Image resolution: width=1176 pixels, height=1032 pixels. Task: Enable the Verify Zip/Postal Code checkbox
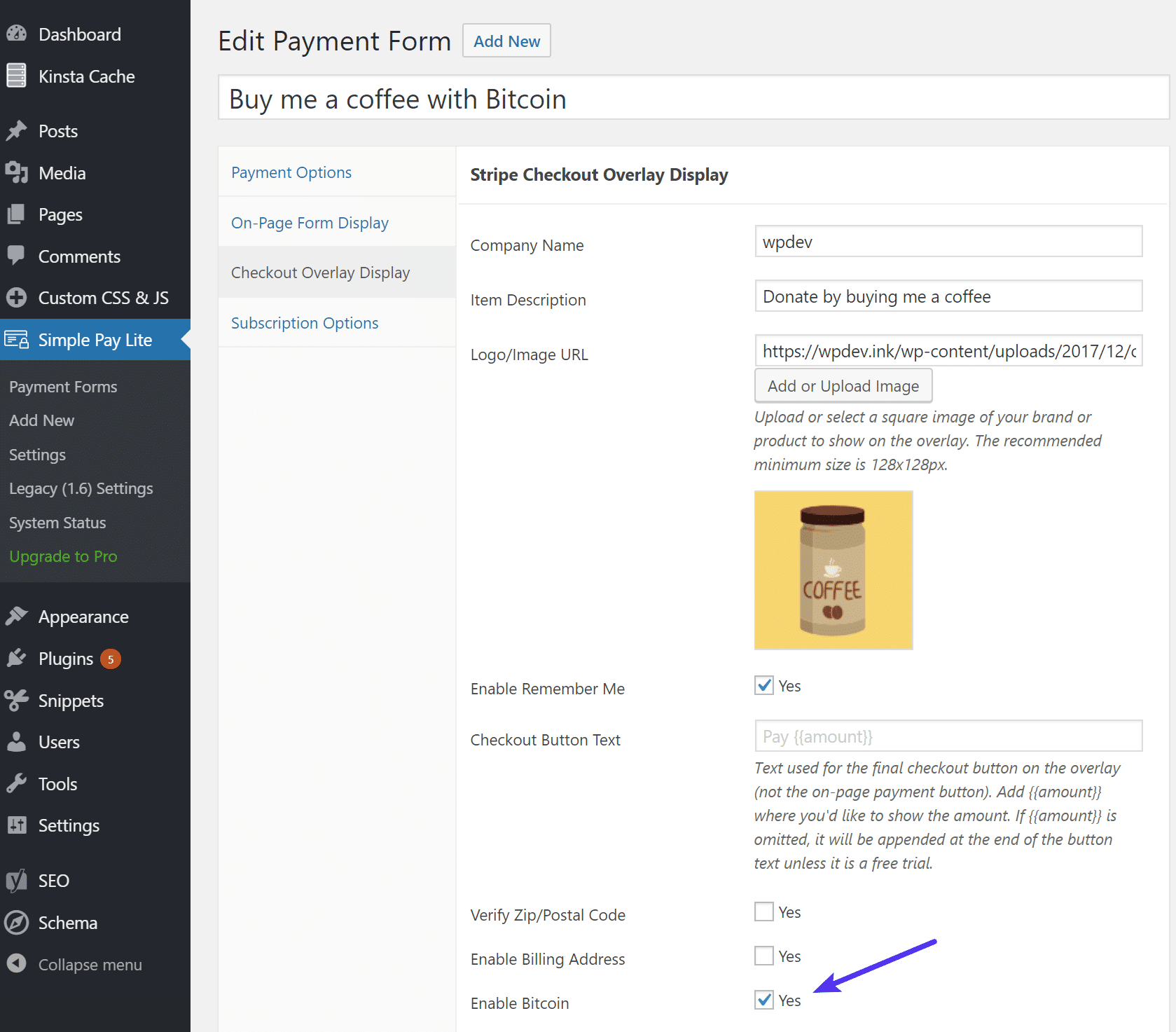pyautogui.click(x=763, y=911)
